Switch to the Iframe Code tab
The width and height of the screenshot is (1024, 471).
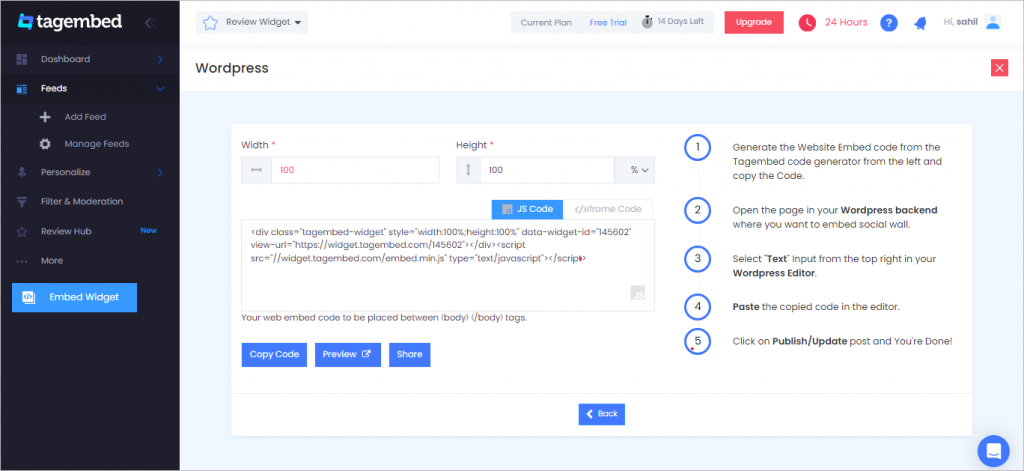pos(608,209)
